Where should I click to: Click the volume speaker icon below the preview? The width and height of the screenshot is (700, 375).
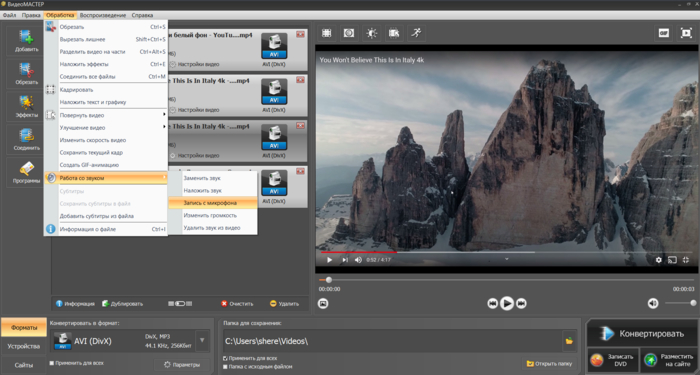click(653, 304)
